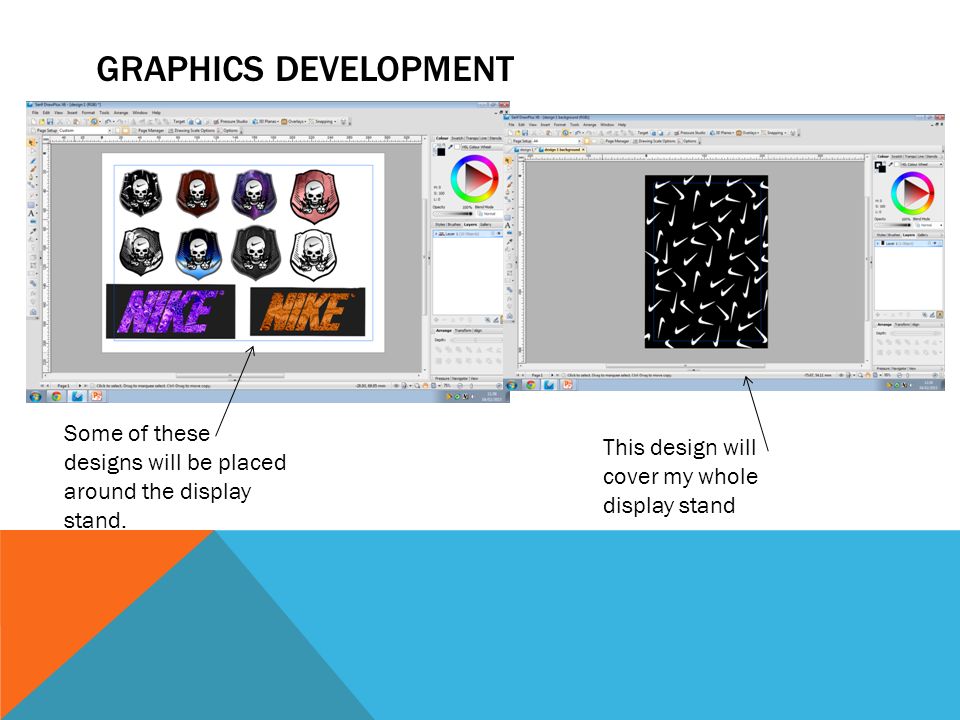960x720 pixels.
Task: Click Options button in left DrawPlus context bar
Action: point(230,130)
